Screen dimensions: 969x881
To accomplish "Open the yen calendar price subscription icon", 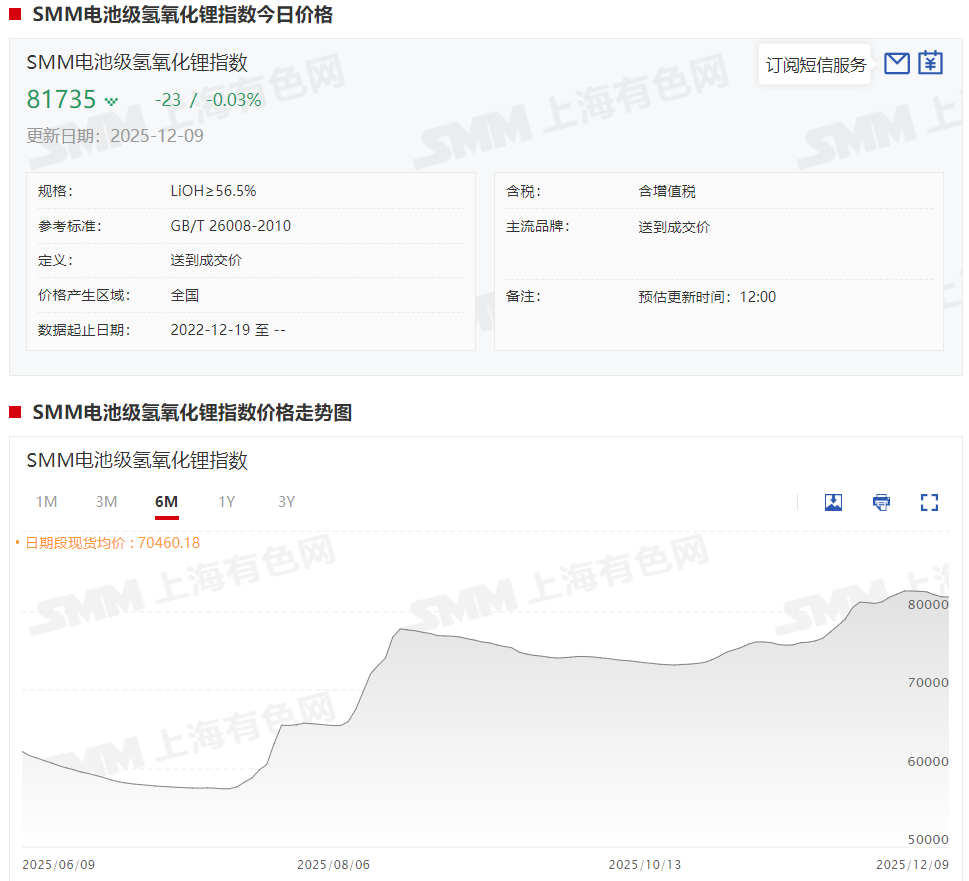I will click(x=931, y=63).
